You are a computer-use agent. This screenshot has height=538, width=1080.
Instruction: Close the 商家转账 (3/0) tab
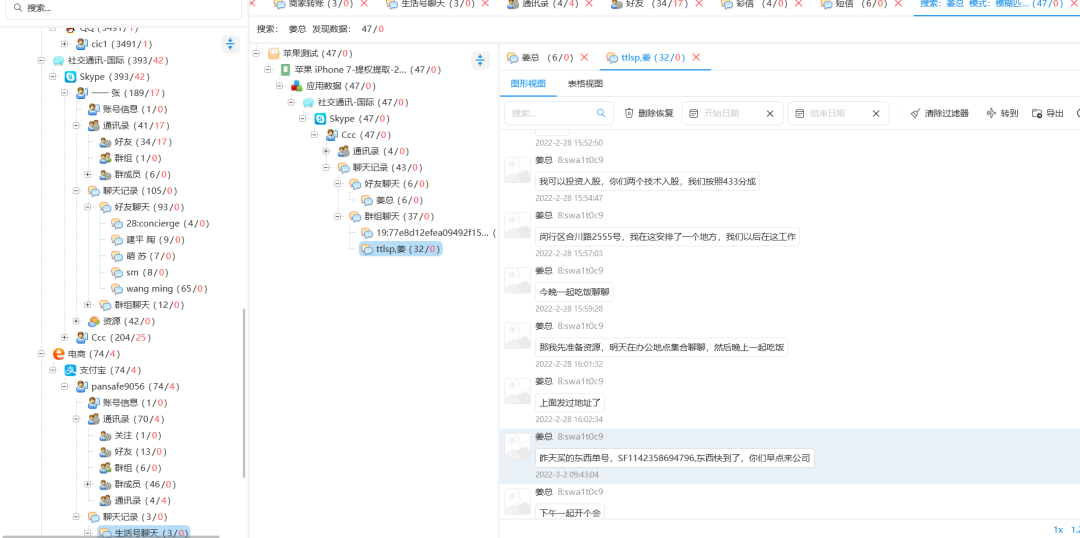tap(364, 3)
